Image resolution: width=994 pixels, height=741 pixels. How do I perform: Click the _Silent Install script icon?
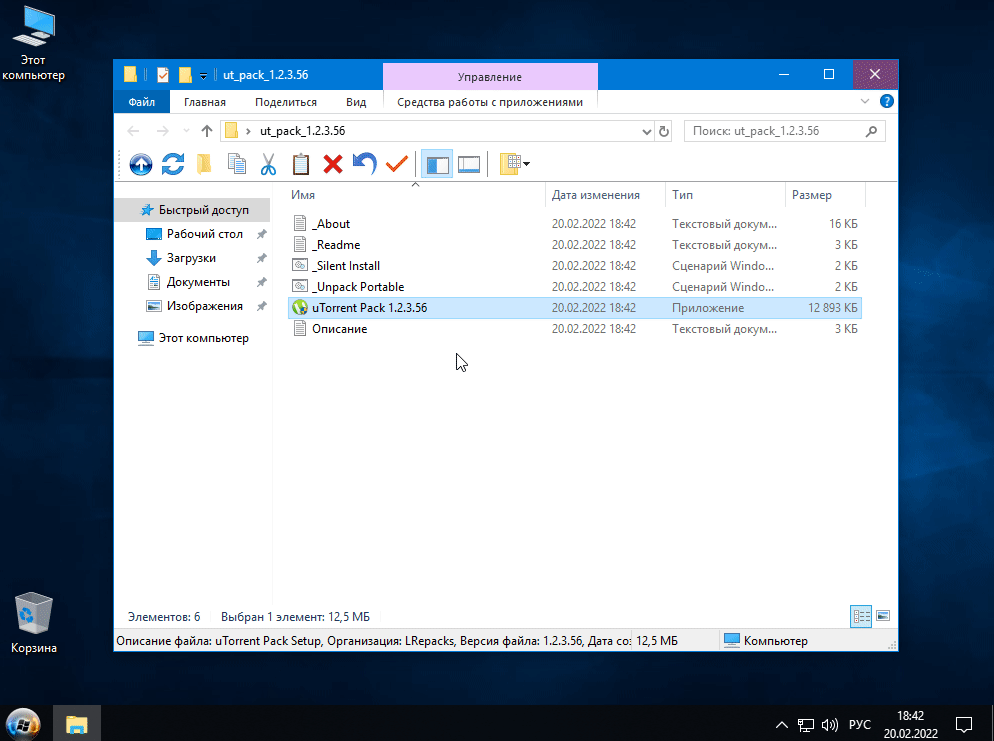(x=300, y=266)
